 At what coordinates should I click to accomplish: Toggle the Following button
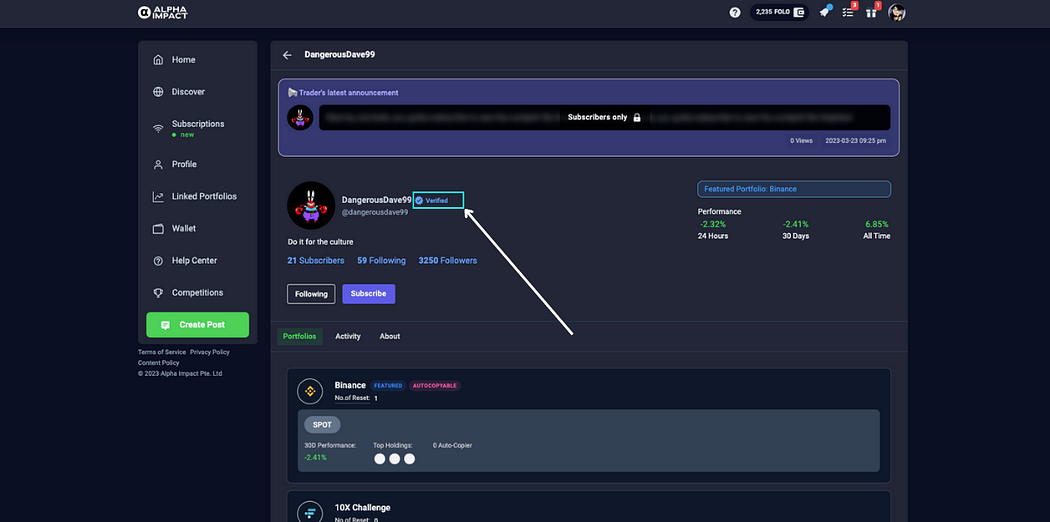311,294
